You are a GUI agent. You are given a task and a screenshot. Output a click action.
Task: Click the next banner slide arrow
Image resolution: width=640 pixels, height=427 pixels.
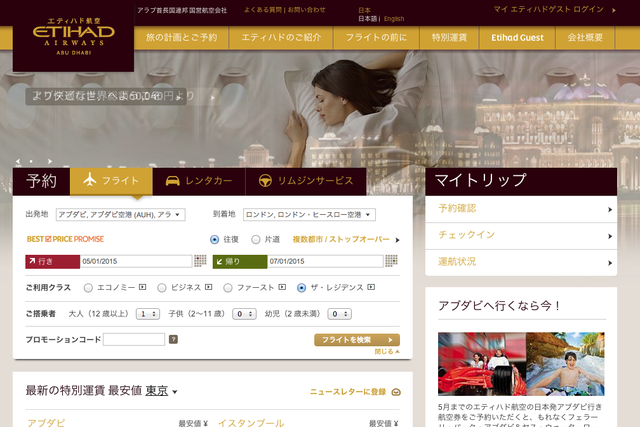pos(50,161)
